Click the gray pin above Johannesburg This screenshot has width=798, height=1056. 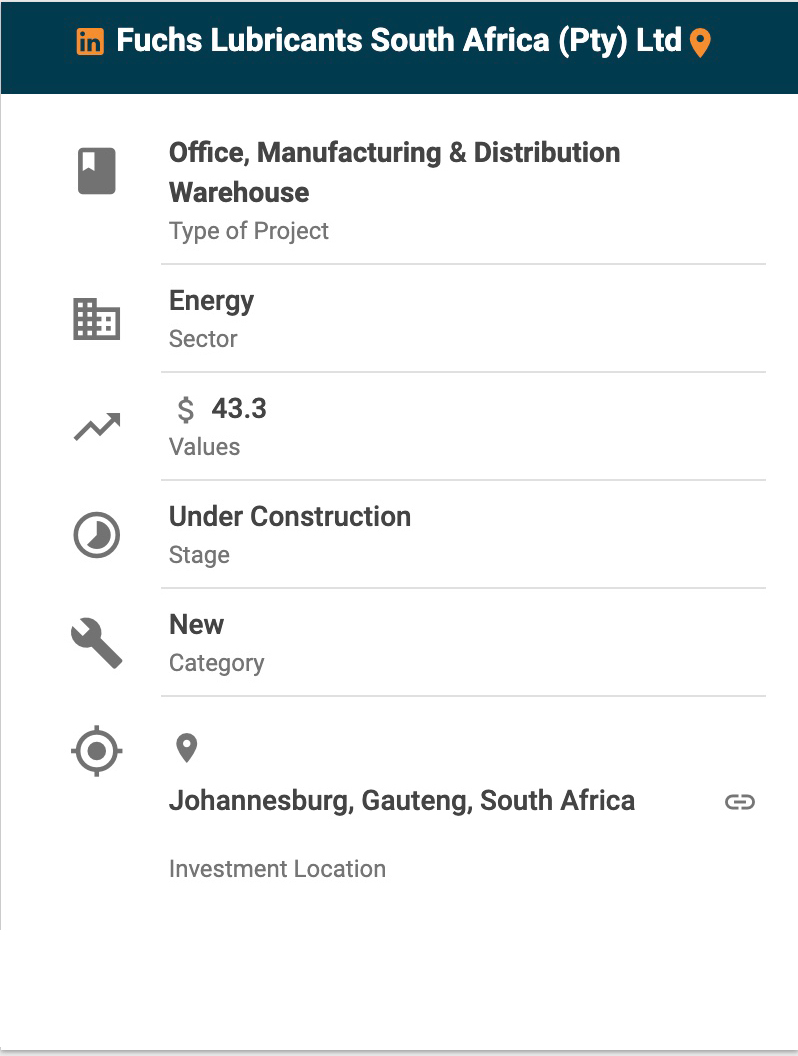tap(187, 747)
